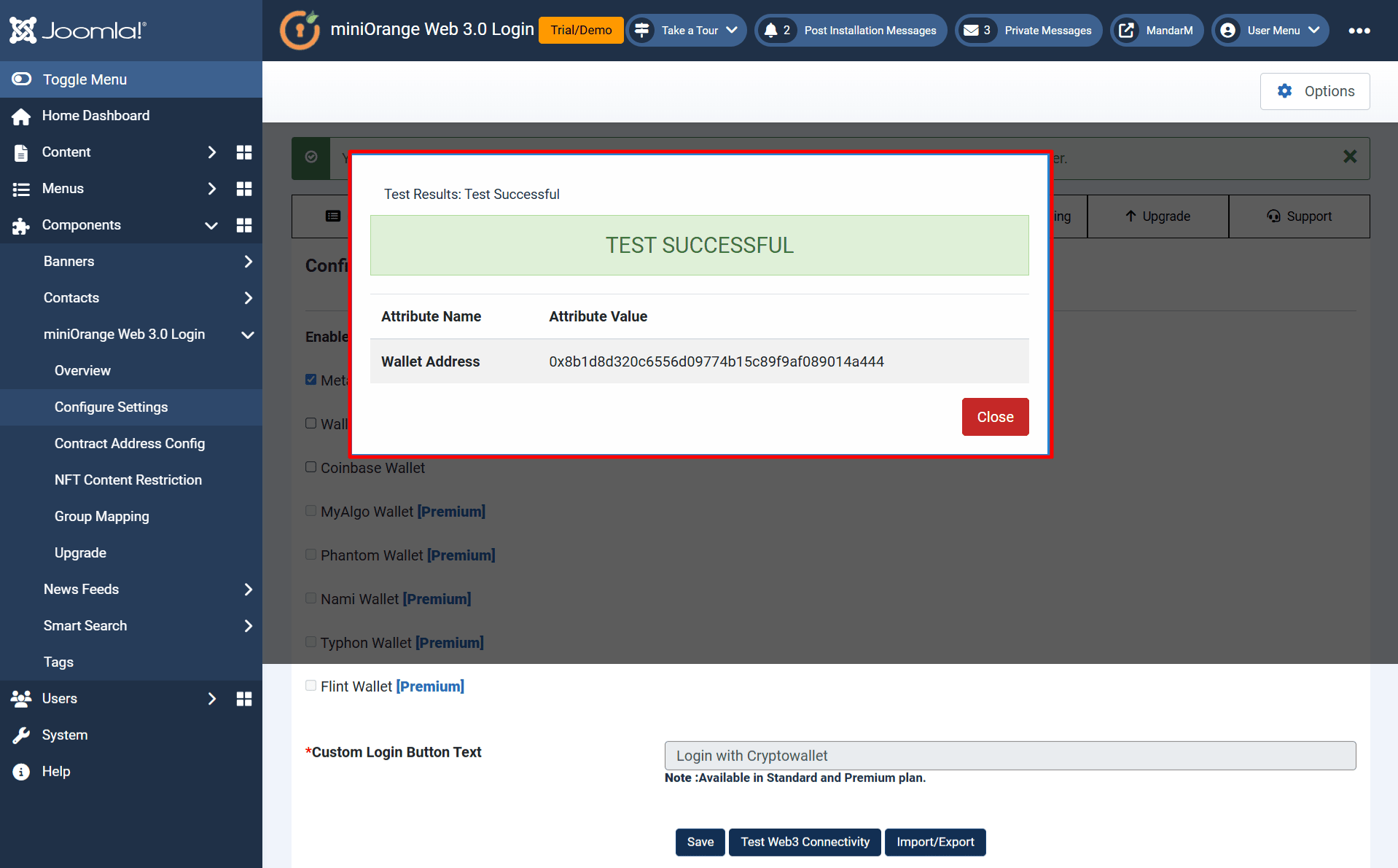1398x868 pixels.
Task: Open the Content dashboard grid icon
Action: pyautogui.click(x=244, y=152)
